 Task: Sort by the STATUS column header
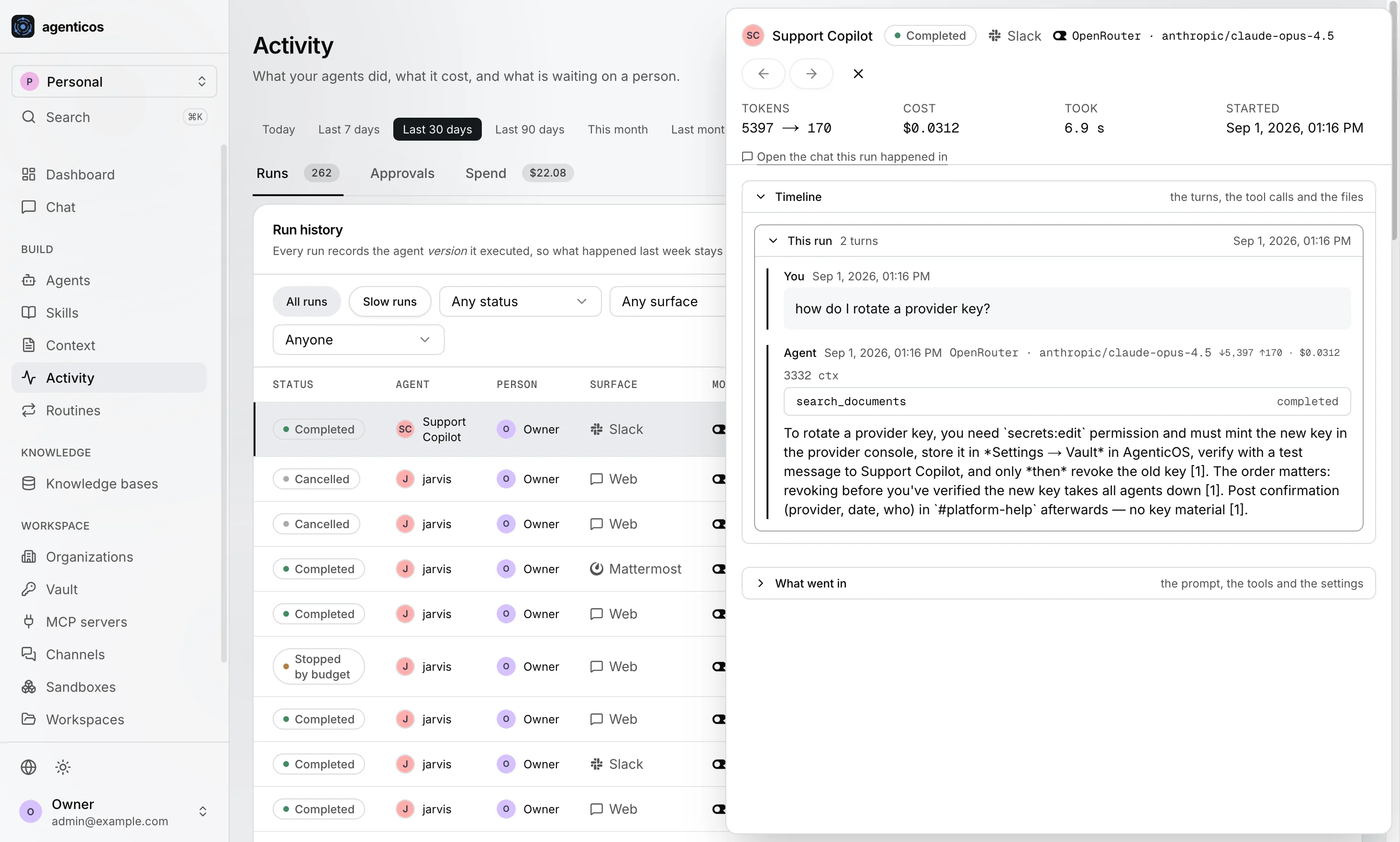[293, 384]
